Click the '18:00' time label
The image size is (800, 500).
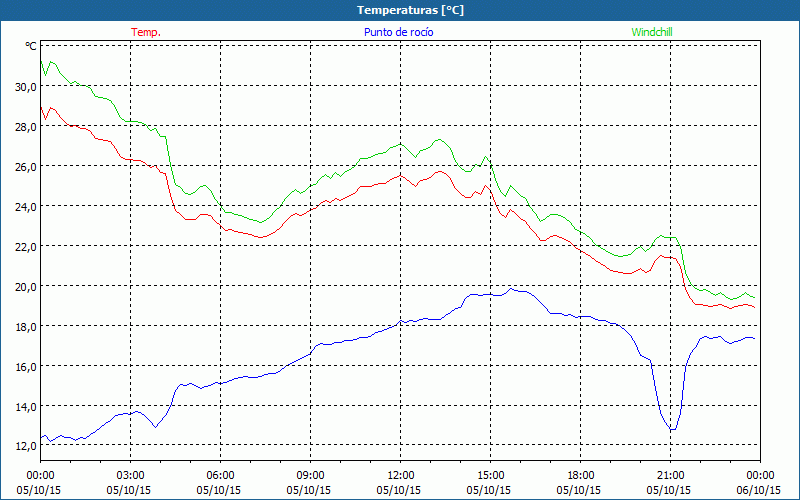[x=580, y=476]
